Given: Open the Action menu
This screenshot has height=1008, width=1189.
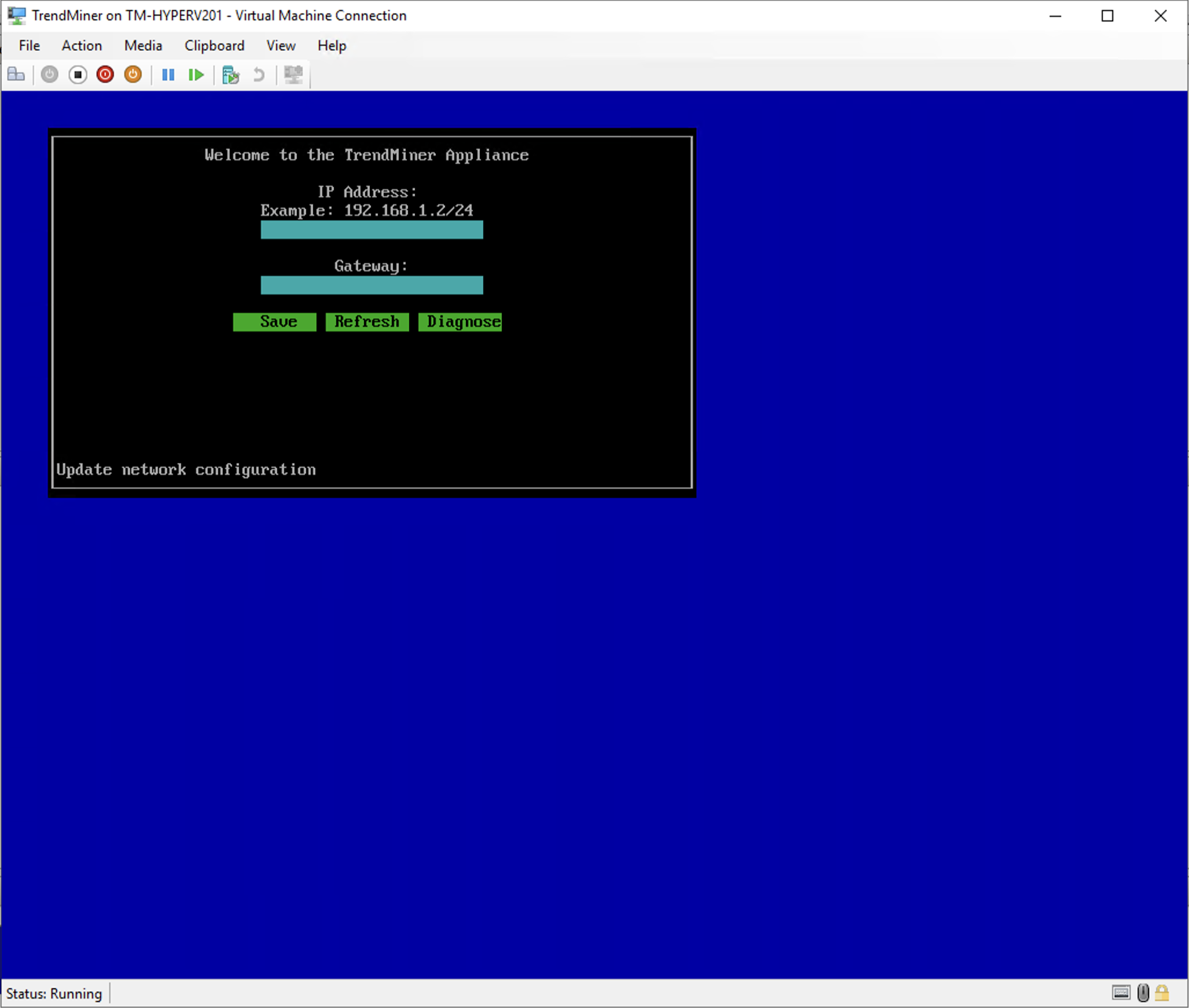Looking at the screenshot, I should pyautogui.click(x=81, y=46).
